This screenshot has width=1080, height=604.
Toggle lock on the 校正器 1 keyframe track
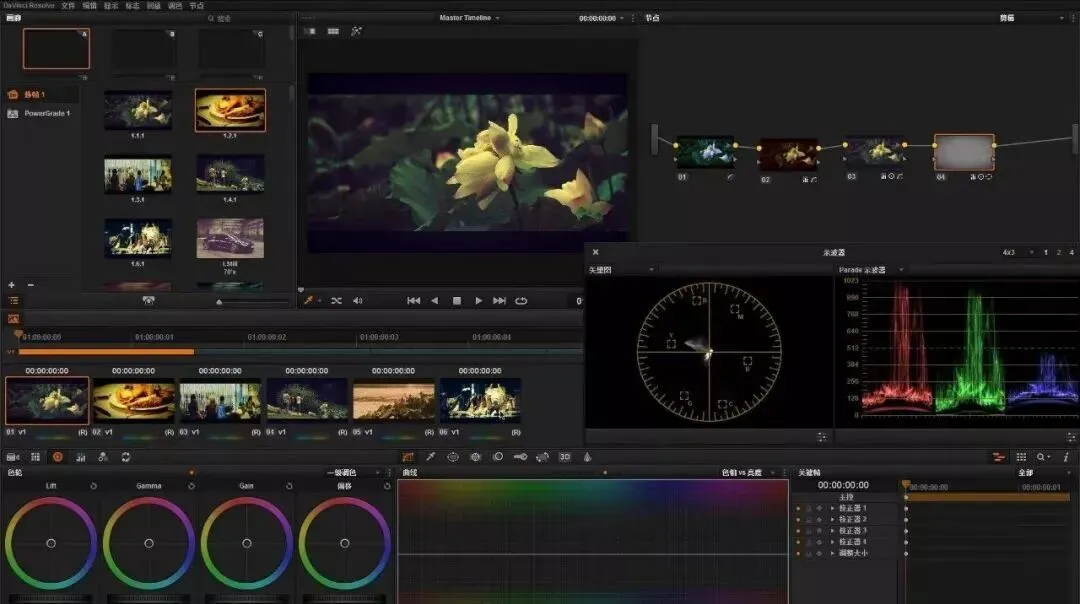(808, 508)
